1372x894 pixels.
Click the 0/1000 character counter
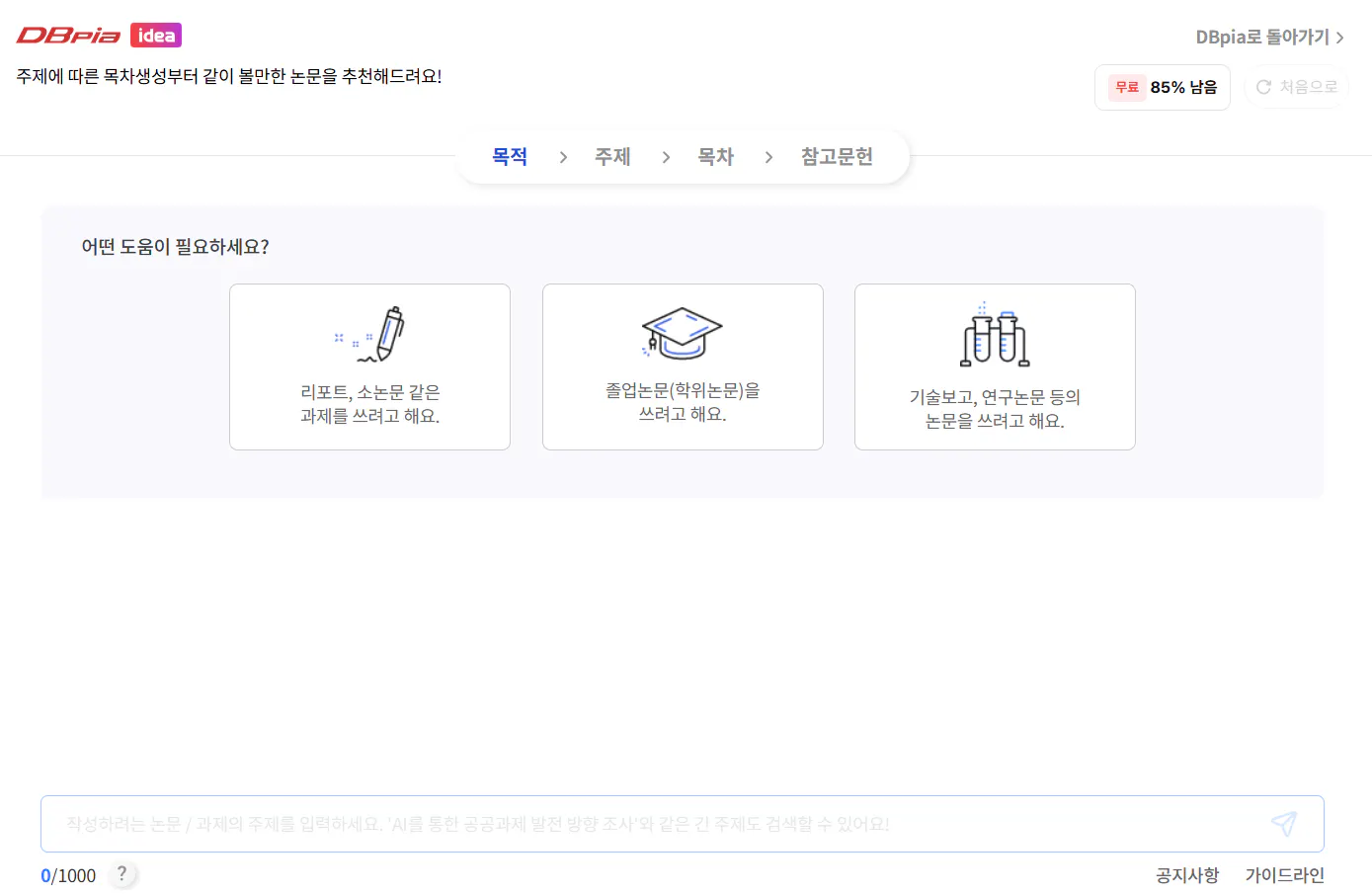[x=68, y=875]
